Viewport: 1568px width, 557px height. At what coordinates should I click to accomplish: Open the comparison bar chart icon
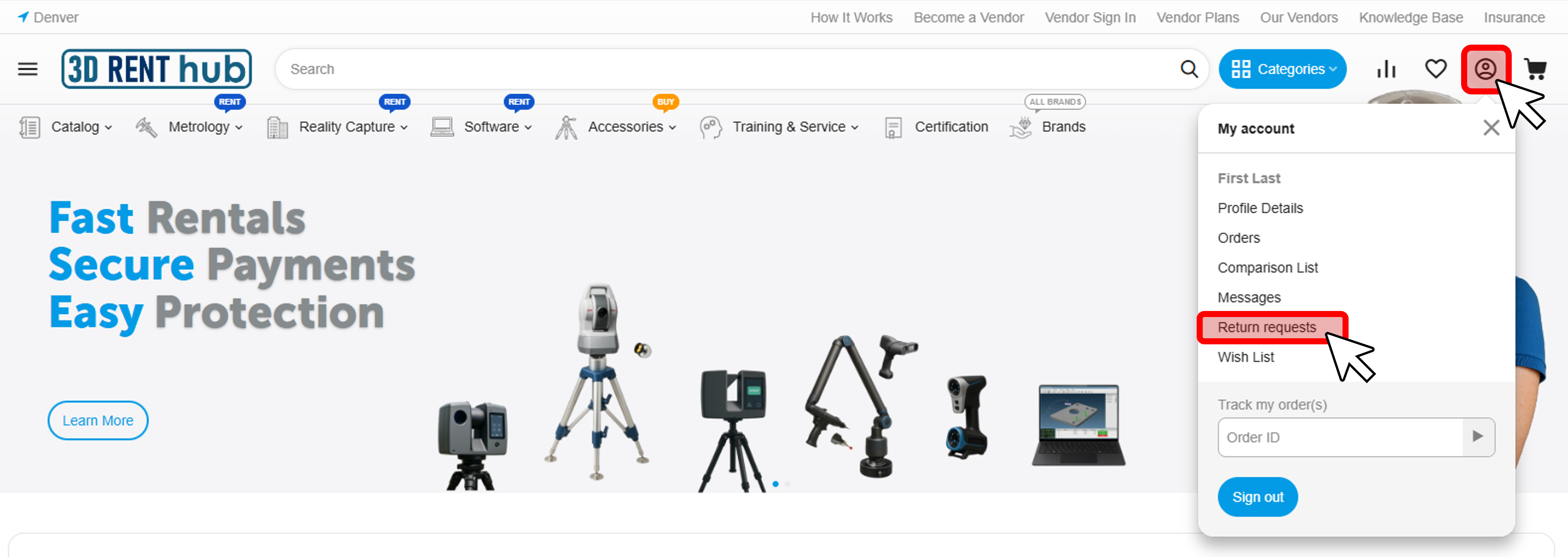tap(1386, 69)
